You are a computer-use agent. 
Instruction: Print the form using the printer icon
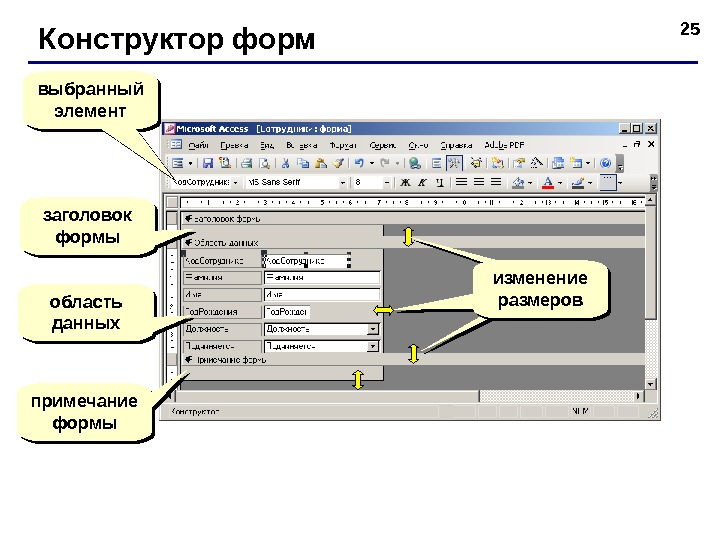tap(247, 163)
